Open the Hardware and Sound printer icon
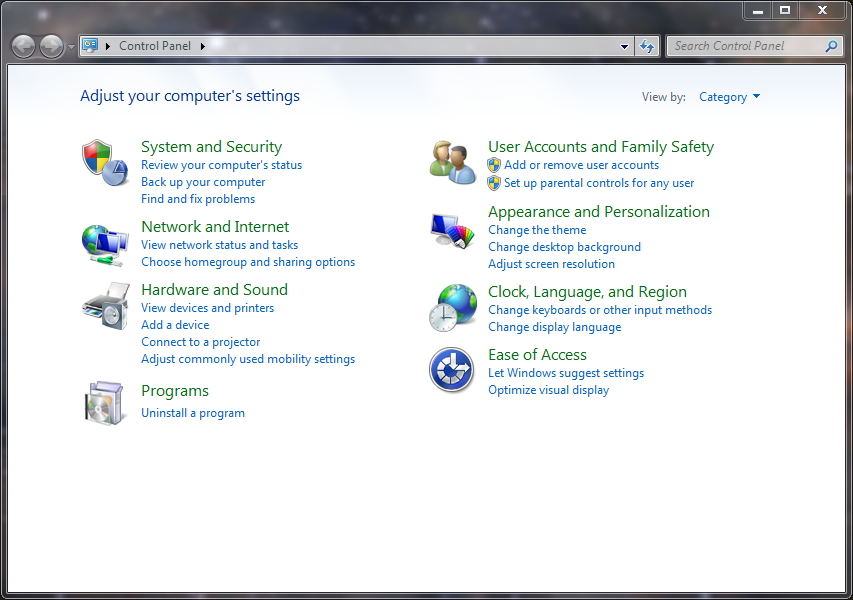Screen dimensions: 853x600 [106, 306]
